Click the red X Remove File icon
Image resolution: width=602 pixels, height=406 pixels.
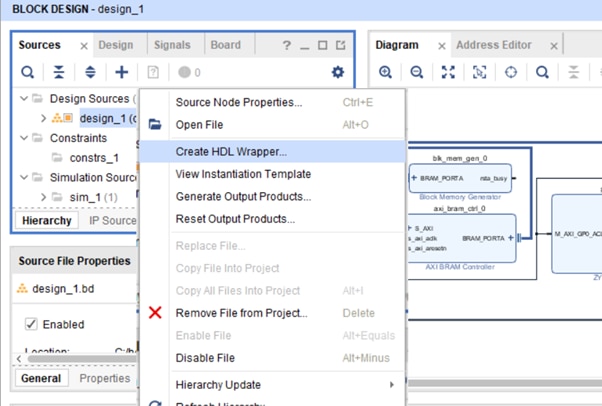(x=155, y=313)
